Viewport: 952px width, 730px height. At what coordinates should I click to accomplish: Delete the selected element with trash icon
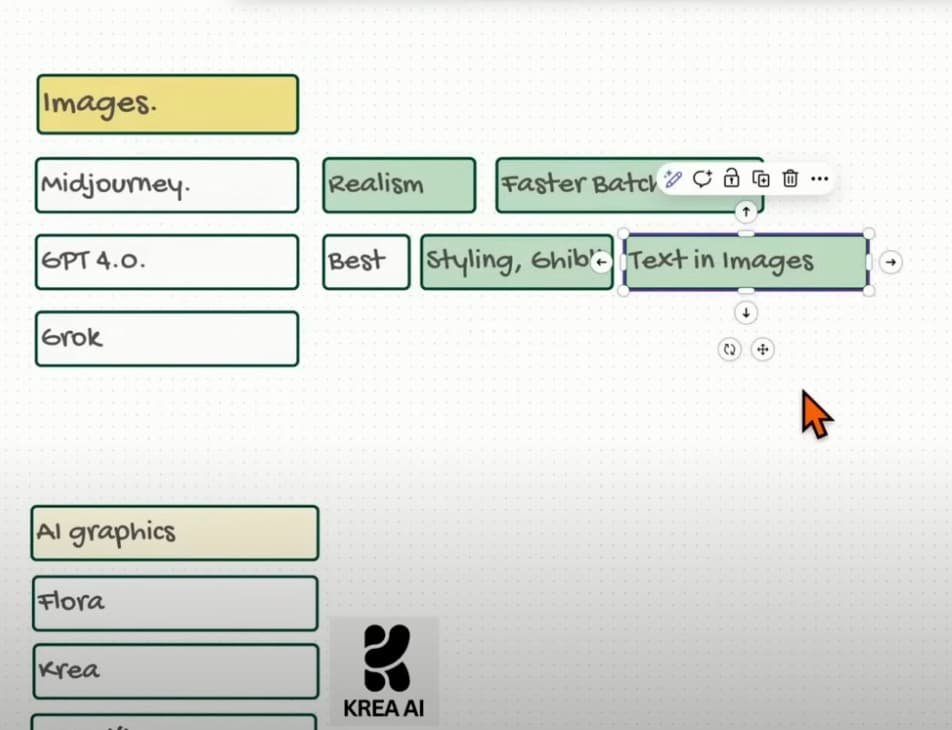tap(790, 179)
